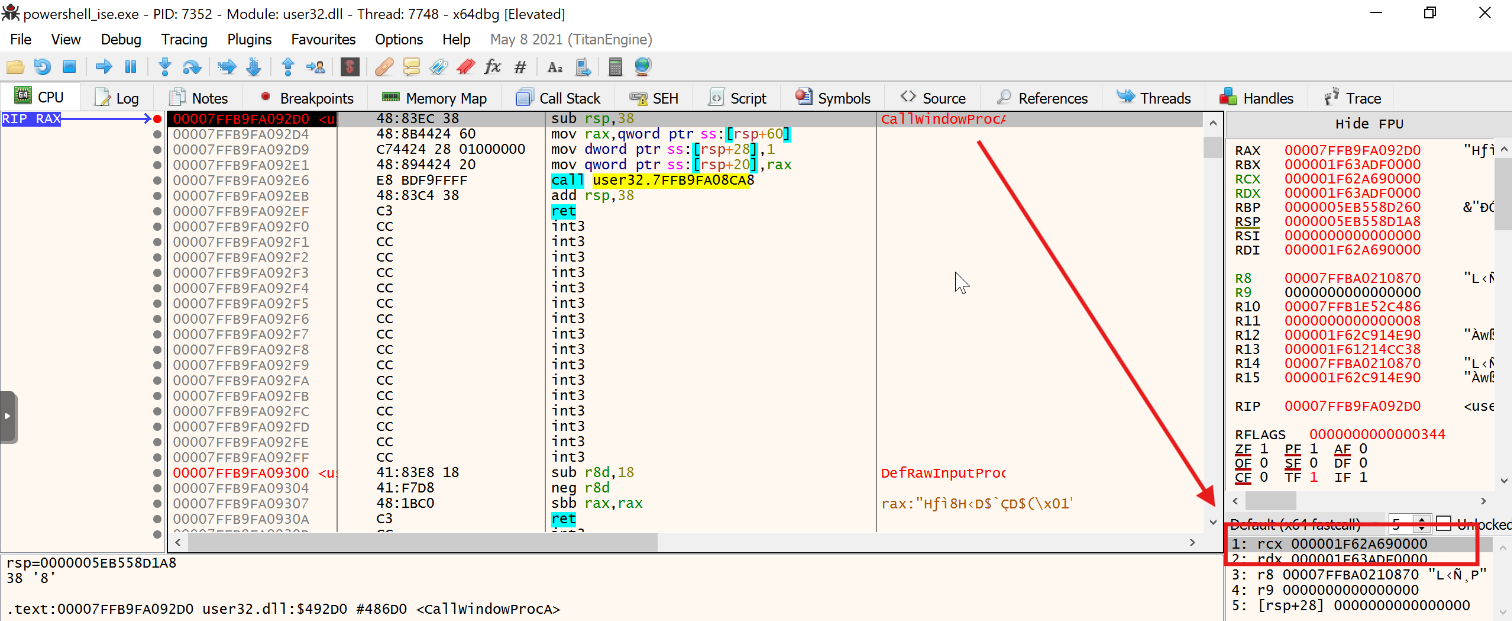Viewport: 1512px width, 621px height.
Task: Toggle the ZF flag value
Action: (1264, 449)
